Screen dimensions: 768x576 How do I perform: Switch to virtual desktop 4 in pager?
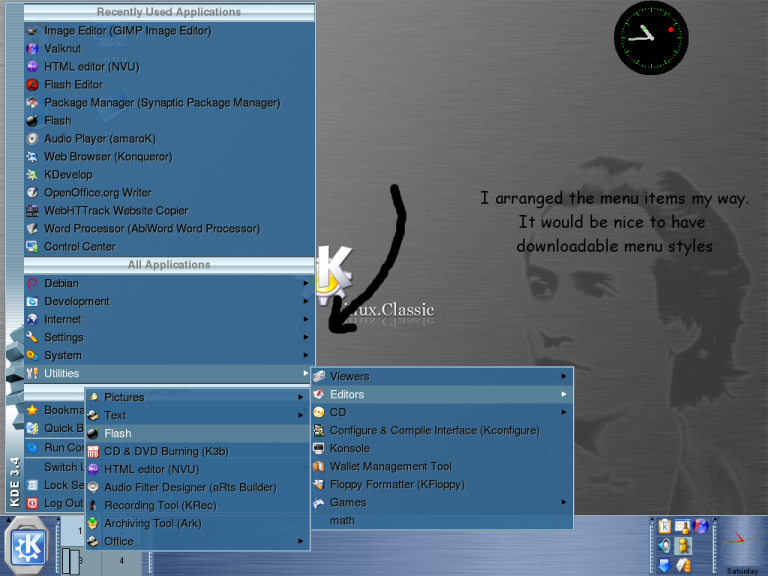point(121,561)
